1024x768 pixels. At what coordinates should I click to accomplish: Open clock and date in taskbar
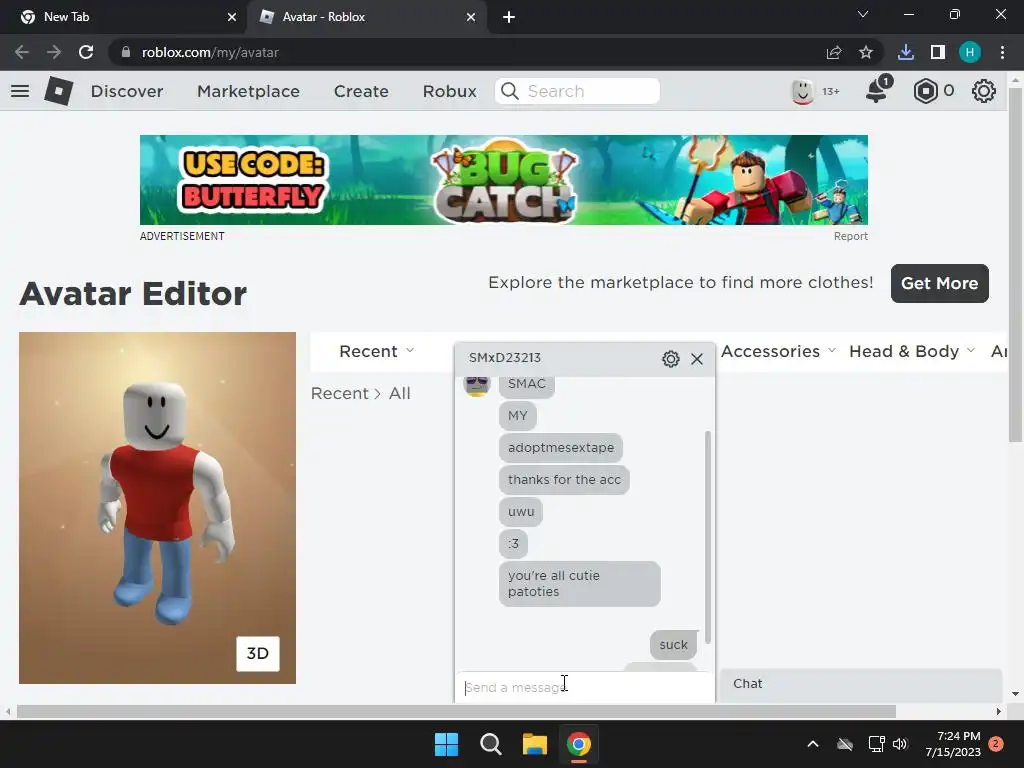click(x=953, y=744)
